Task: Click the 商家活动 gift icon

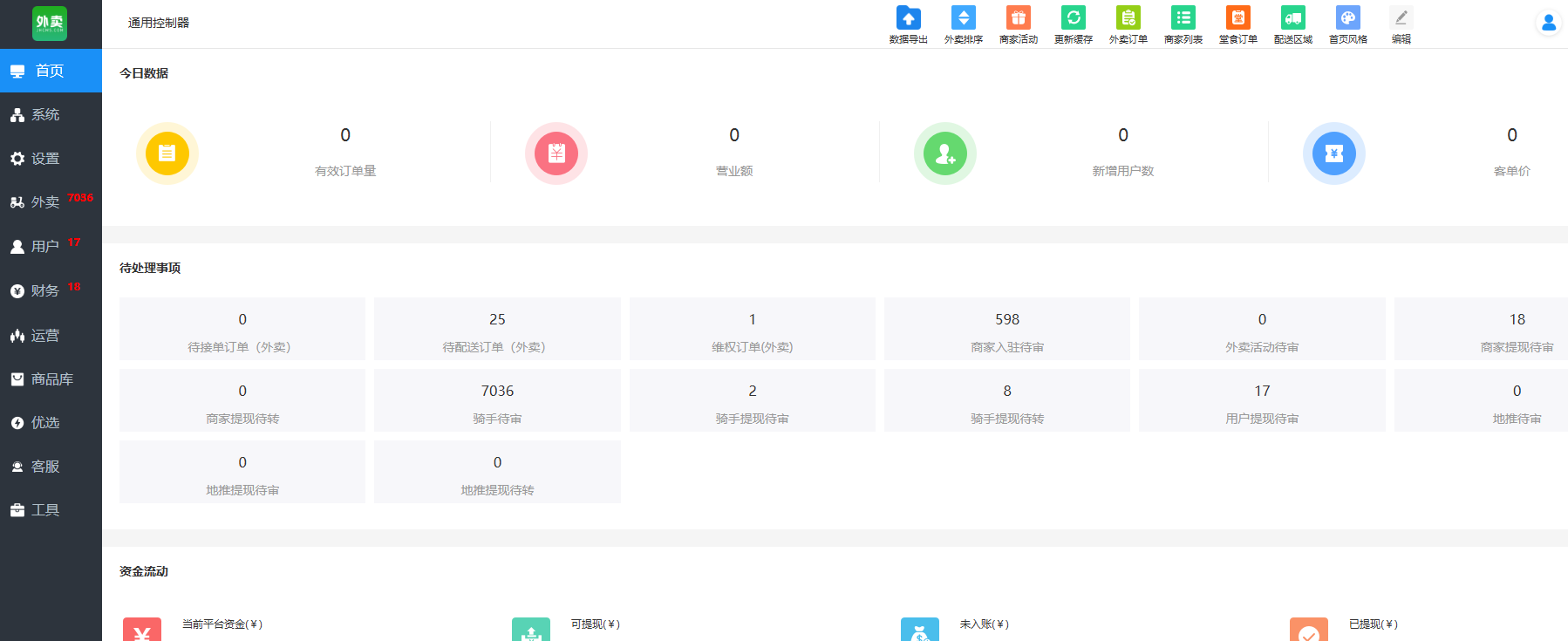Action: pos(1018,18)
